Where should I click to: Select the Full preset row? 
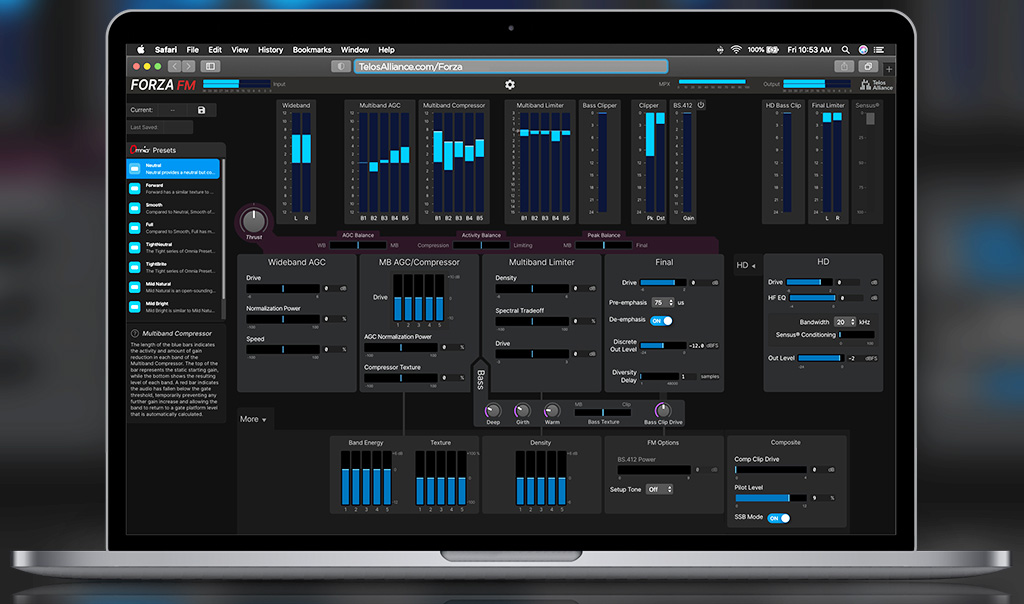coord(173,228)
